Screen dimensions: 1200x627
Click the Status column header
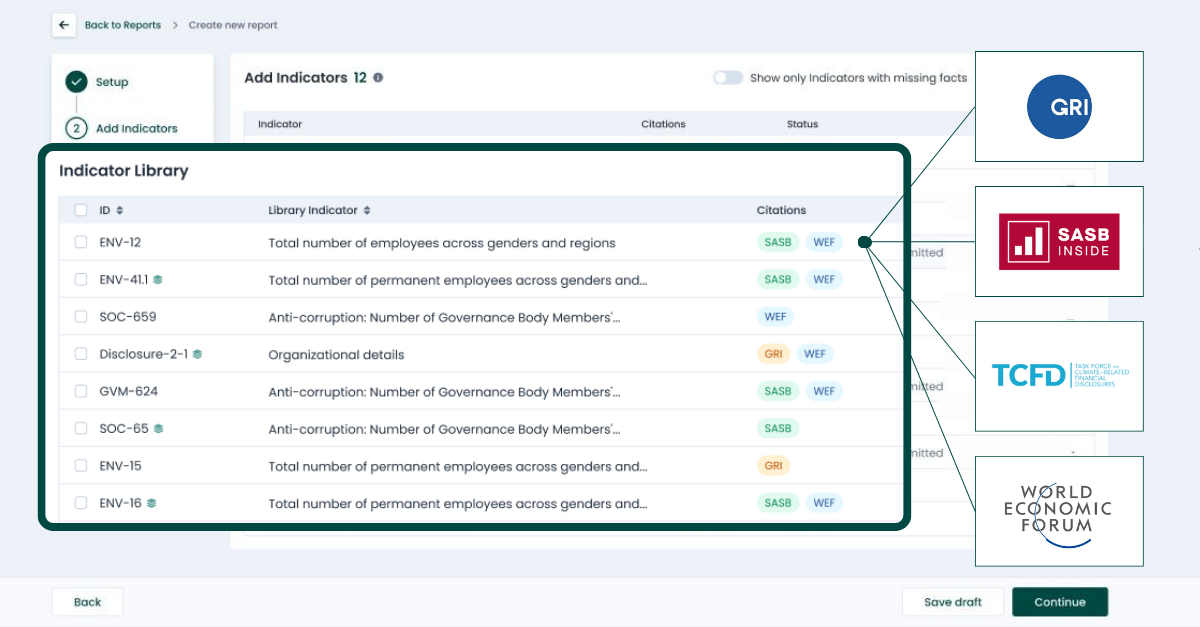click(x=802, y=124)
